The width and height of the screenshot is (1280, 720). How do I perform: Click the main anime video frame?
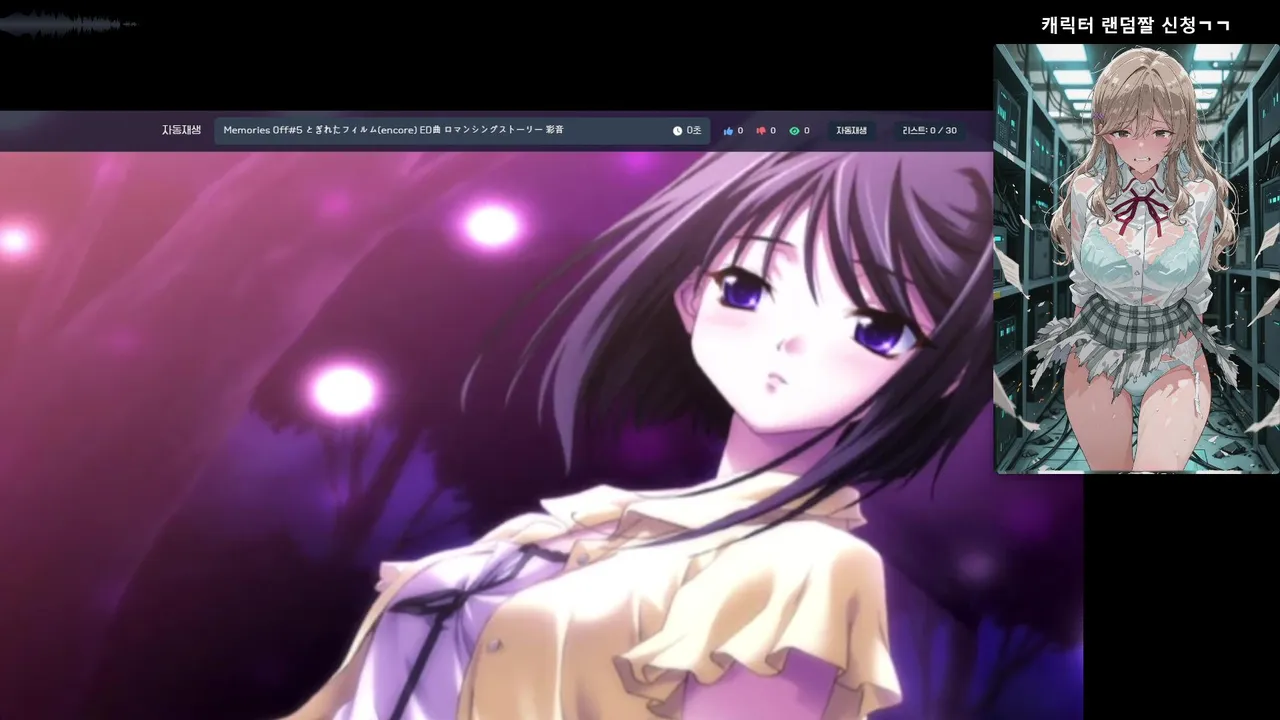[x=541, y=436]
